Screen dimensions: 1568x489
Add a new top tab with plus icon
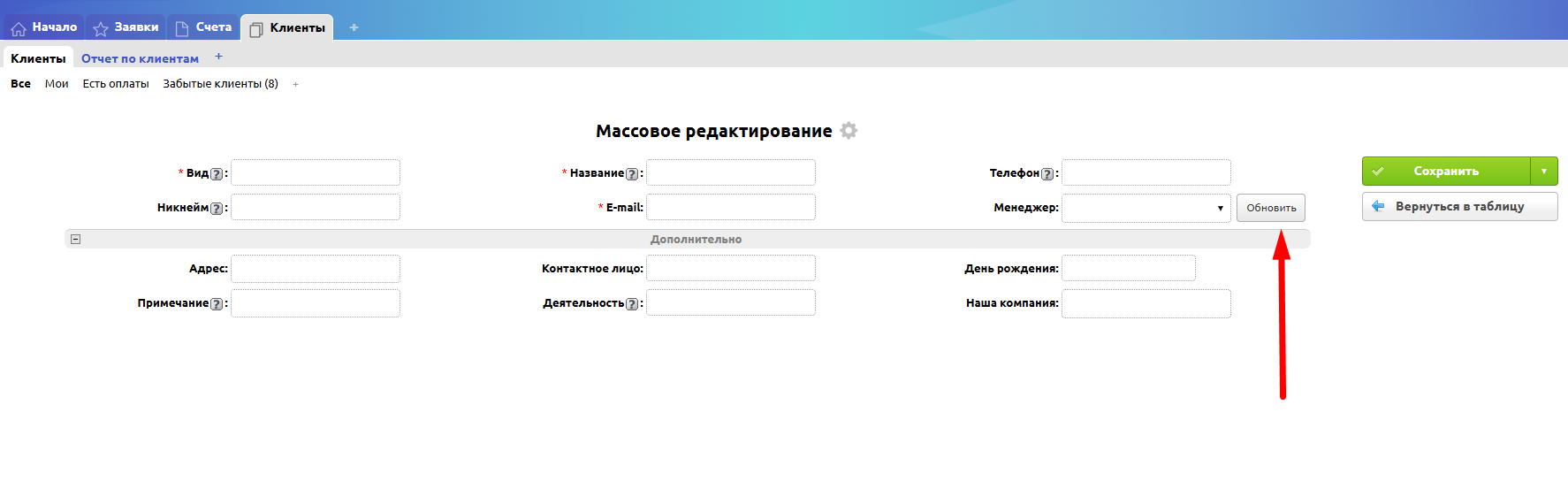click(354, 27)
